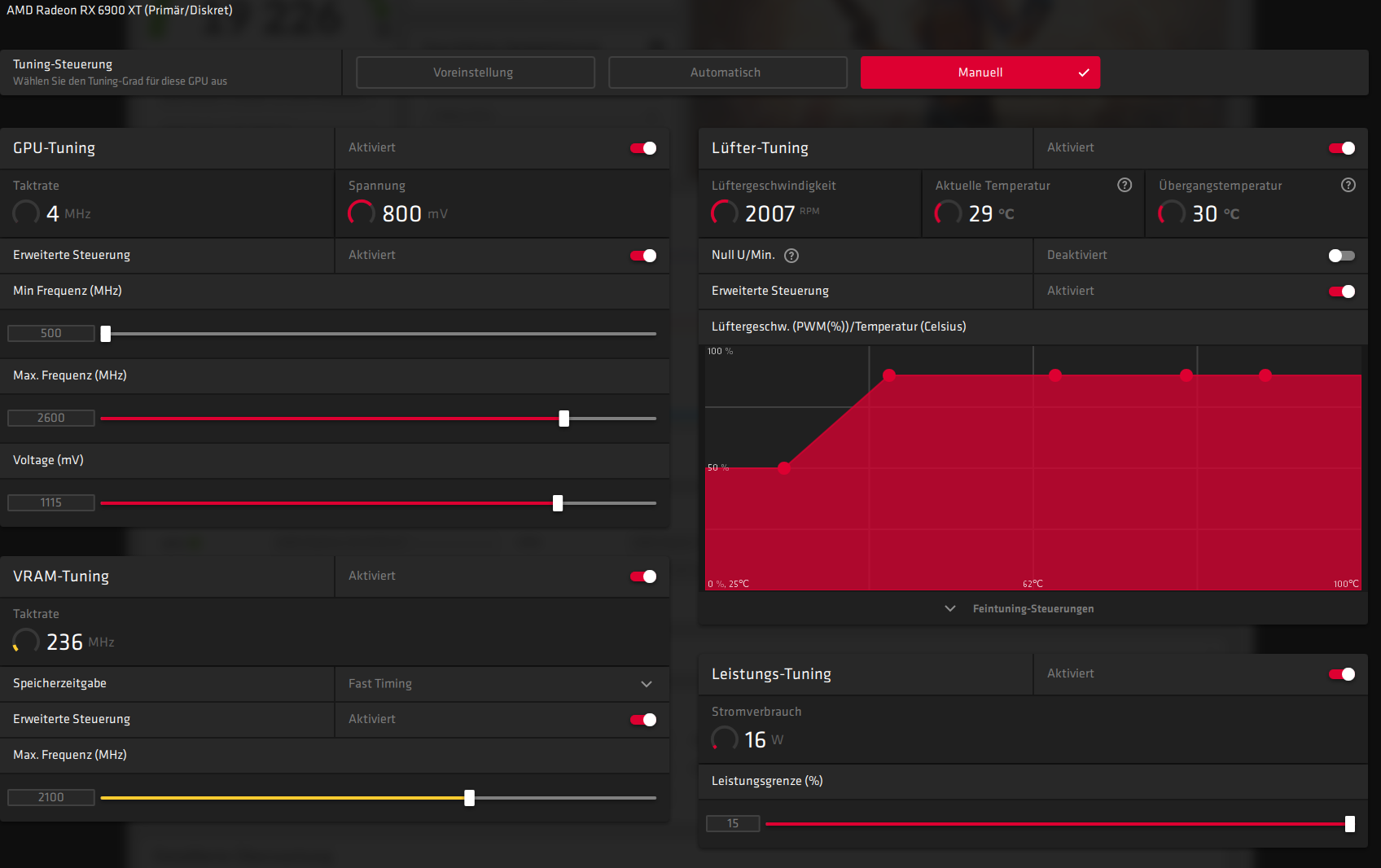Click the Max. Frequenz value field 2600

point(51,418)
